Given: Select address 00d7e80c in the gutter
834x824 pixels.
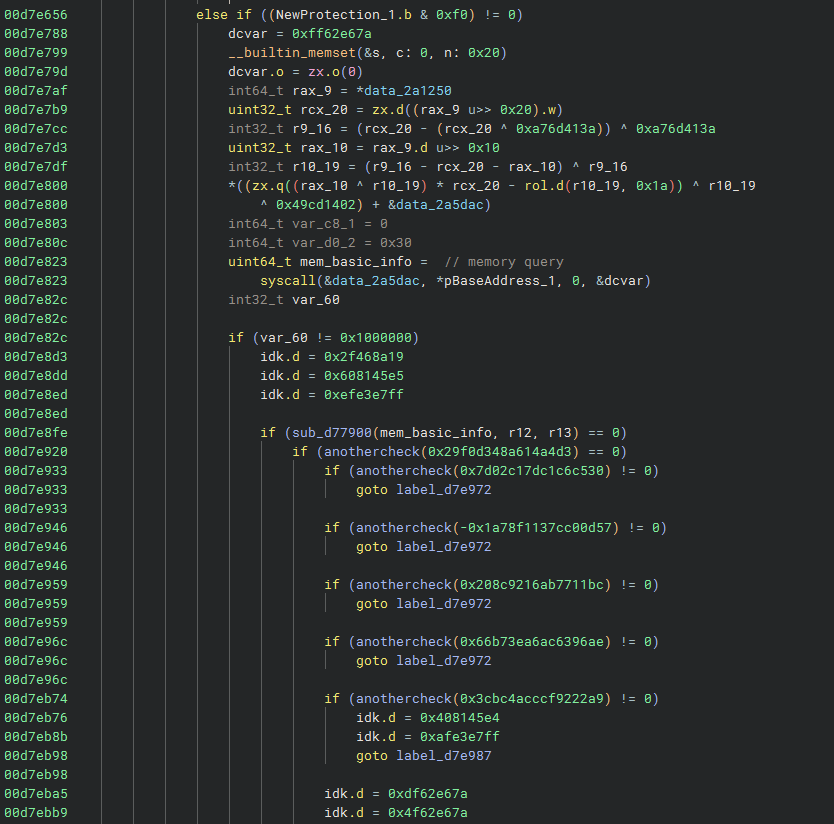Looking at the screenshot, I should [36, 243].
